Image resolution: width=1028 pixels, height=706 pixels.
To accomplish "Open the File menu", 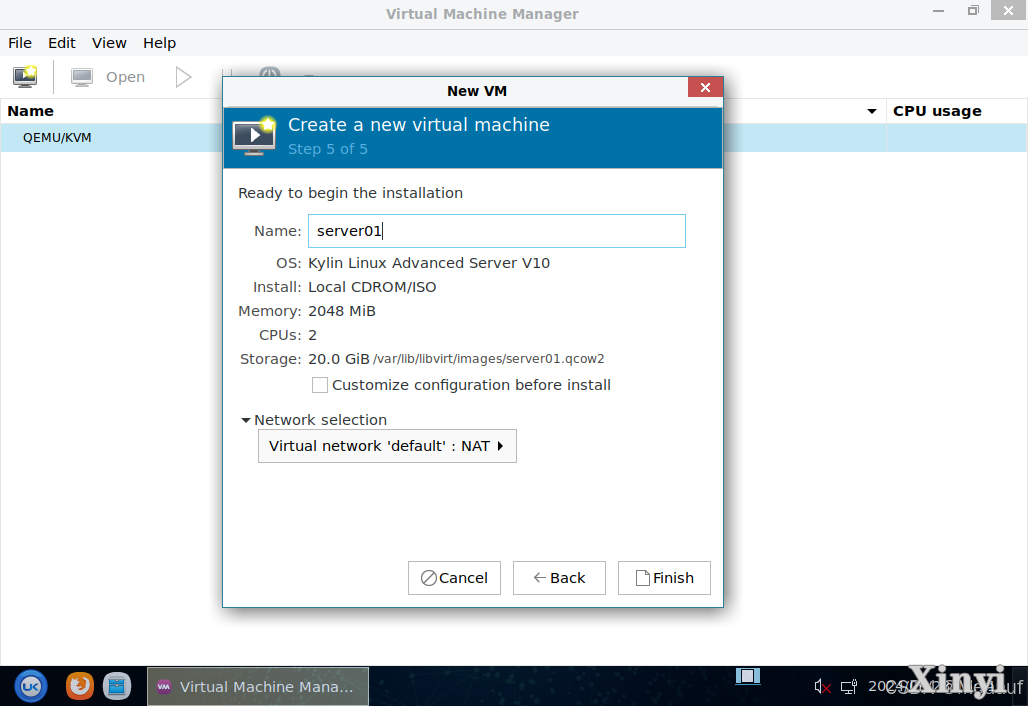I will coord(20,43).
